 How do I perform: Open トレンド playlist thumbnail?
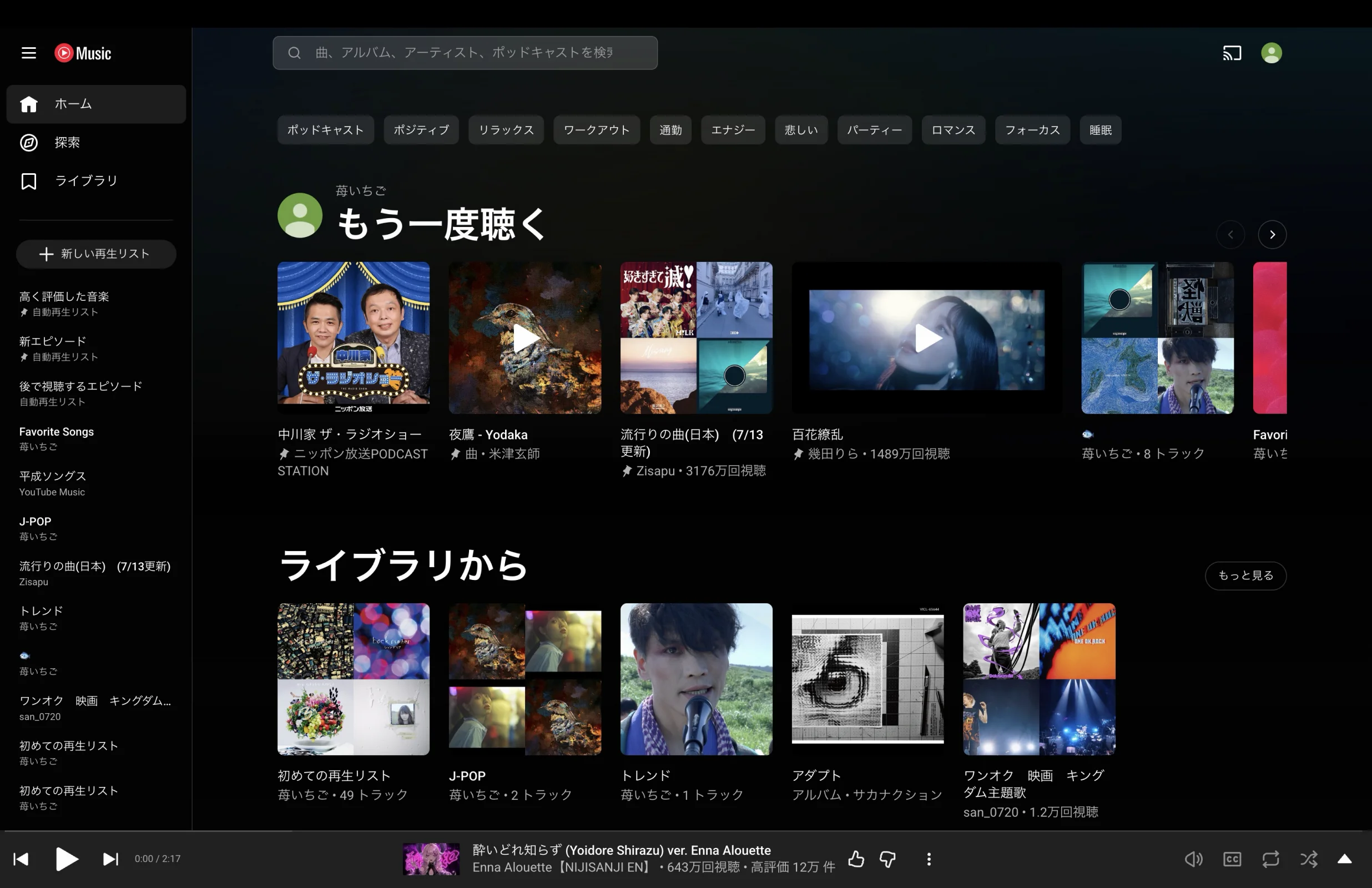point(697,679)
